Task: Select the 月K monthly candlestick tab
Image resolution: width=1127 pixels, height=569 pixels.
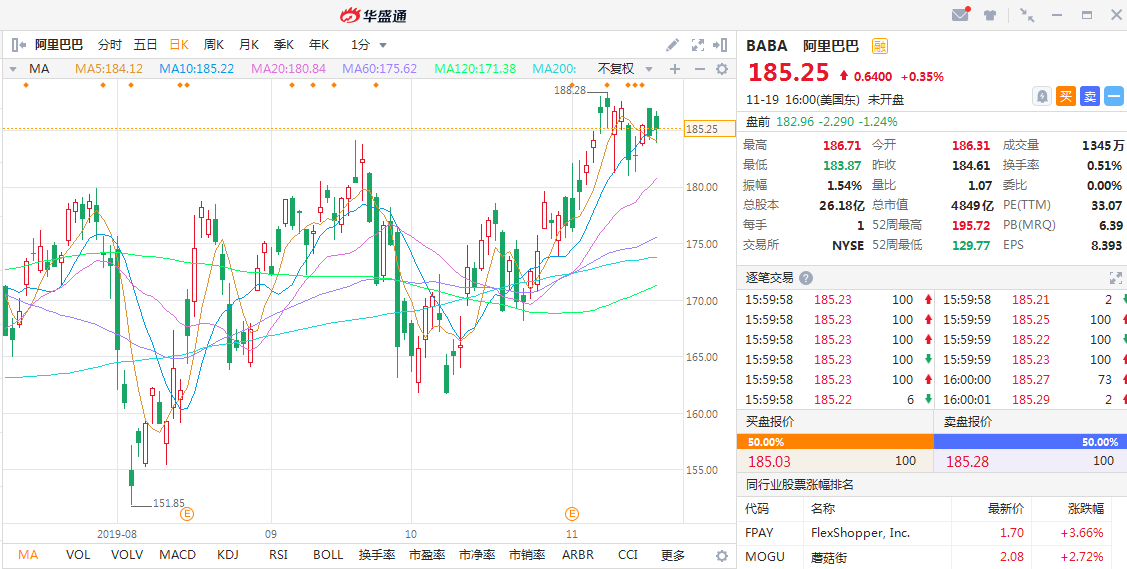Action: click(249, 45)
